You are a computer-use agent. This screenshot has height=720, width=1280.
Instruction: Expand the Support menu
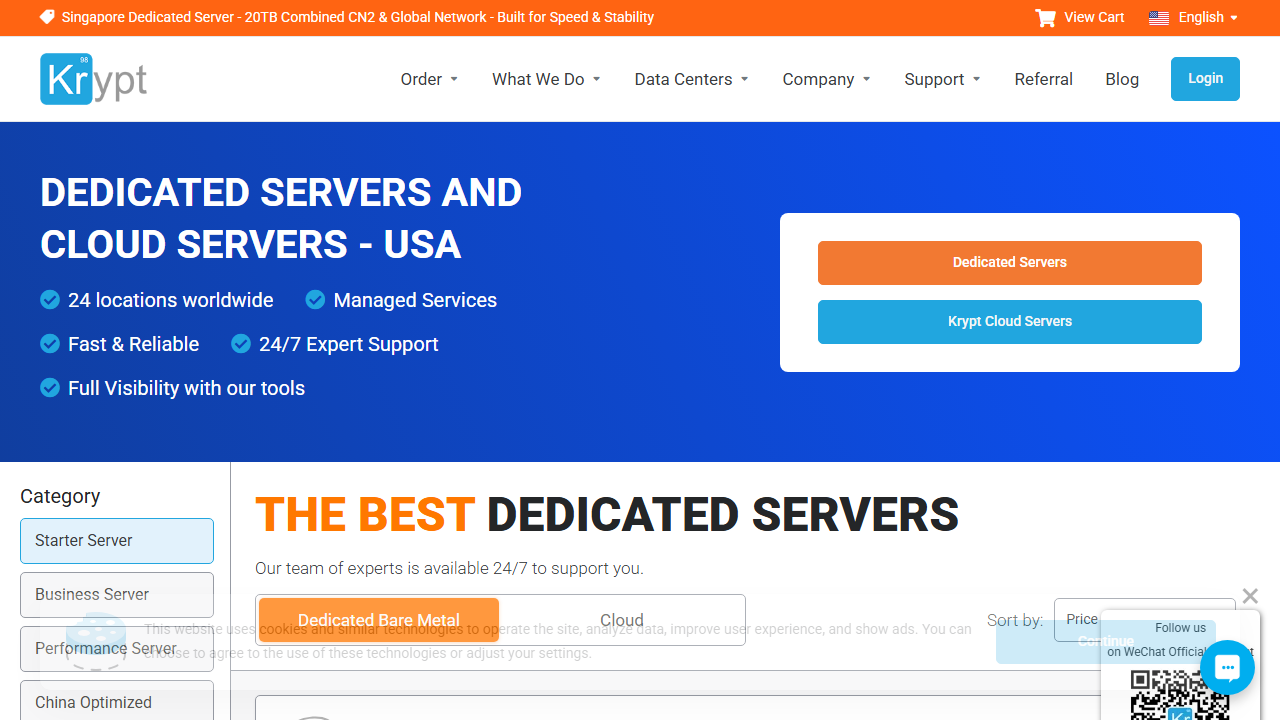[x=943, y=79]
